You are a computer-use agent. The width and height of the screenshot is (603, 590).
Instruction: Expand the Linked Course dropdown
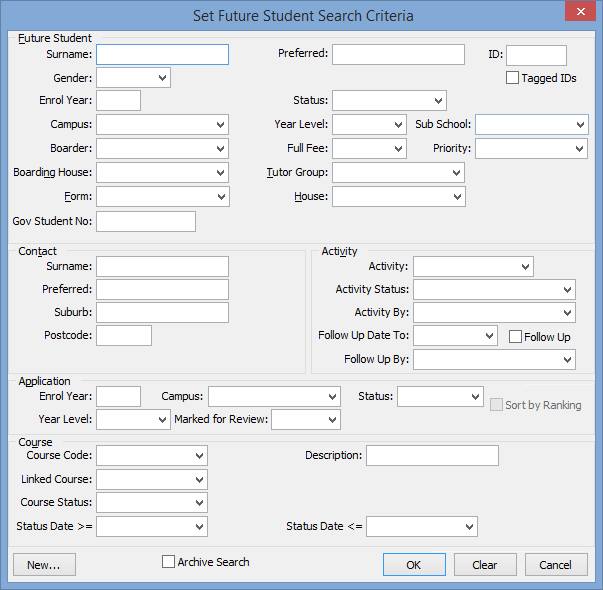point(152,480)
